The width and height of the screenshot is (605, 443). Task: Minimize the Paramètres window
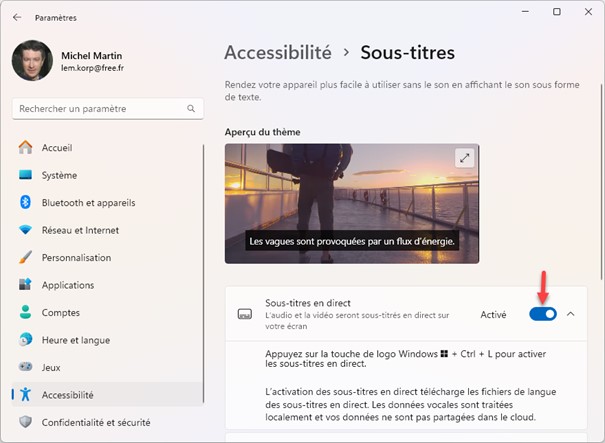525,12
